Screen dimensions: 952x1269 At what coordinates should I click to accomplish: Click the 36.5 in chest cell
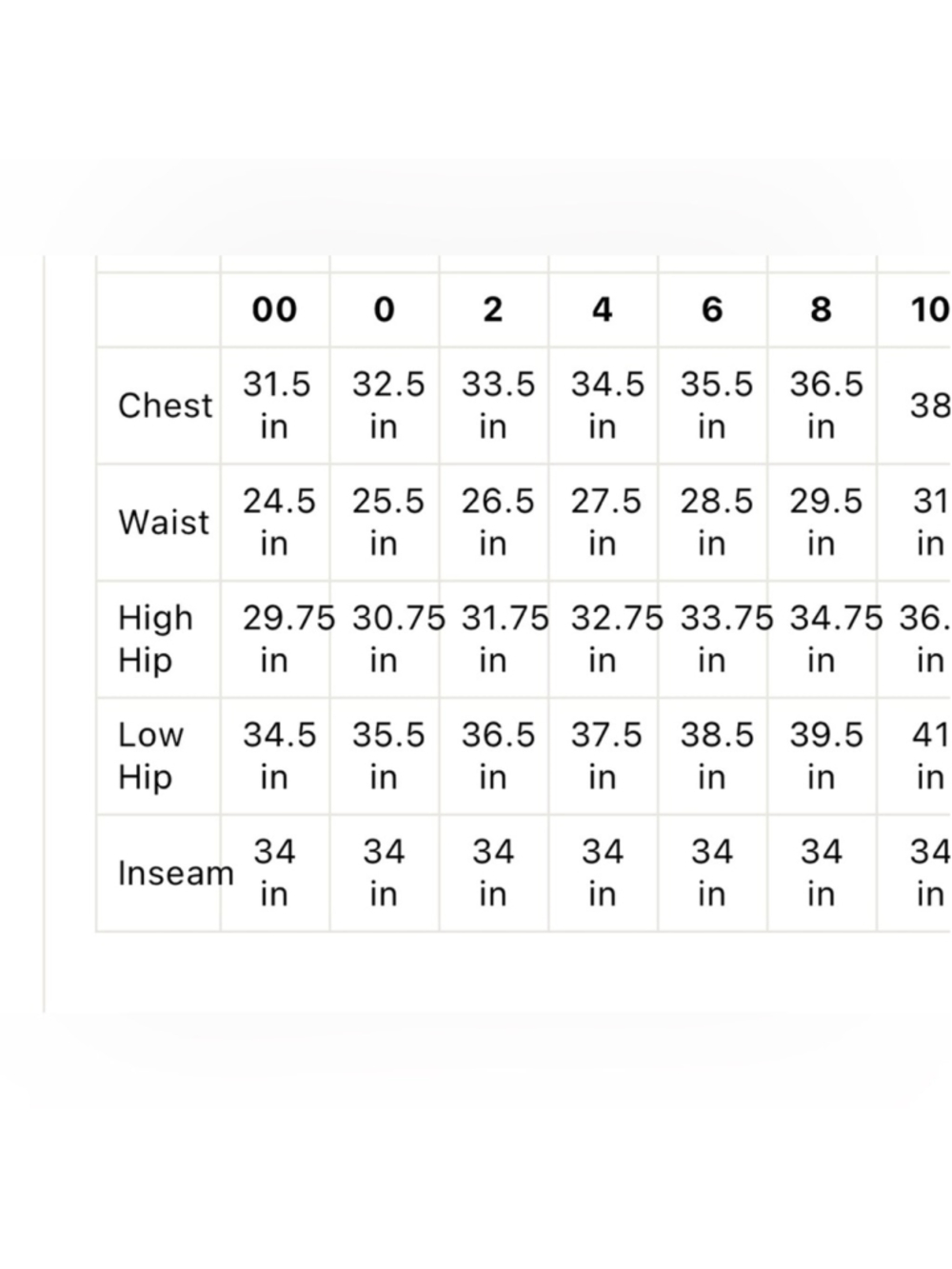(x=825, y=406)
